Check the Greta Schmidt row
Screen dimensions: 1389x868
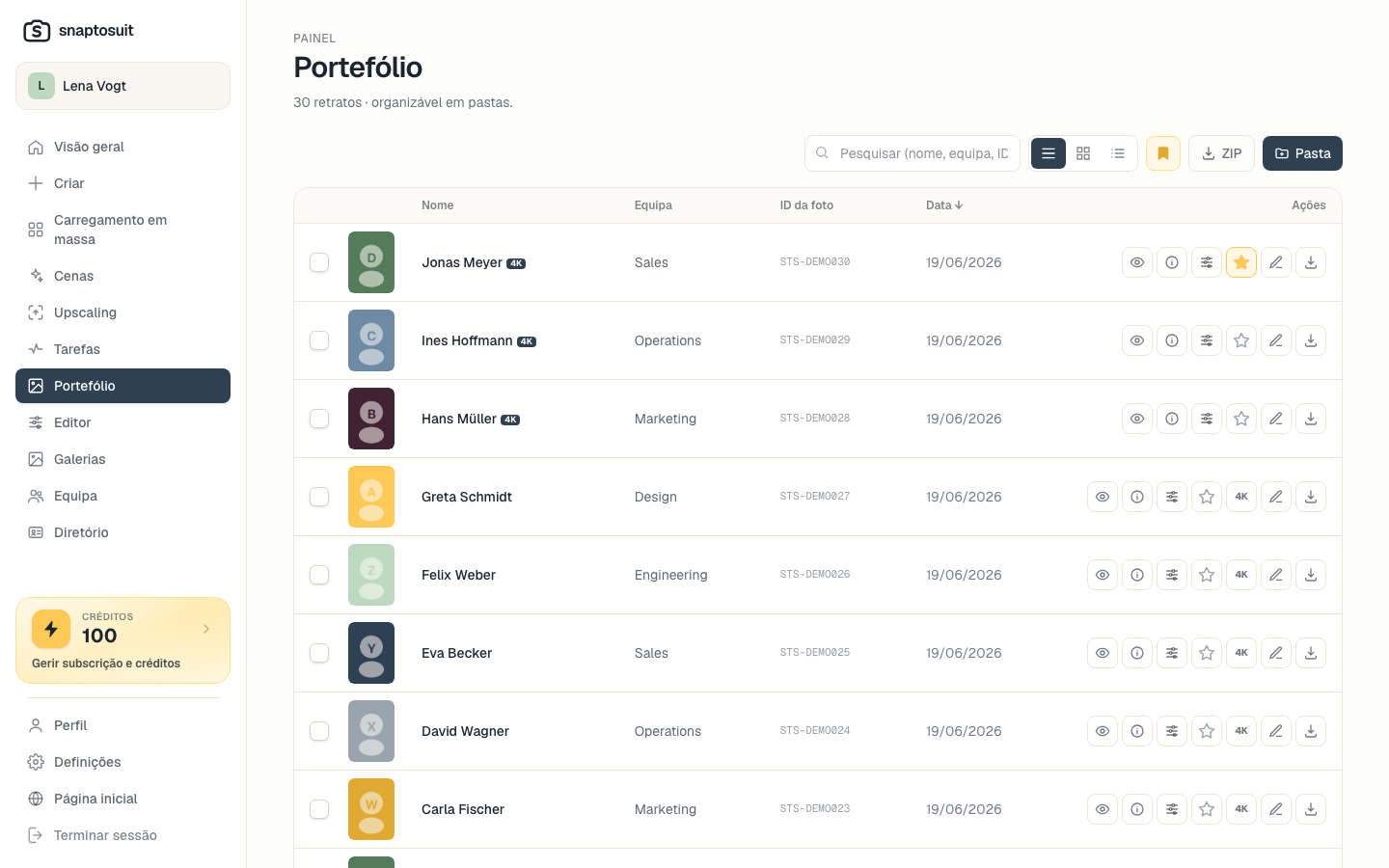coord(319,497)
